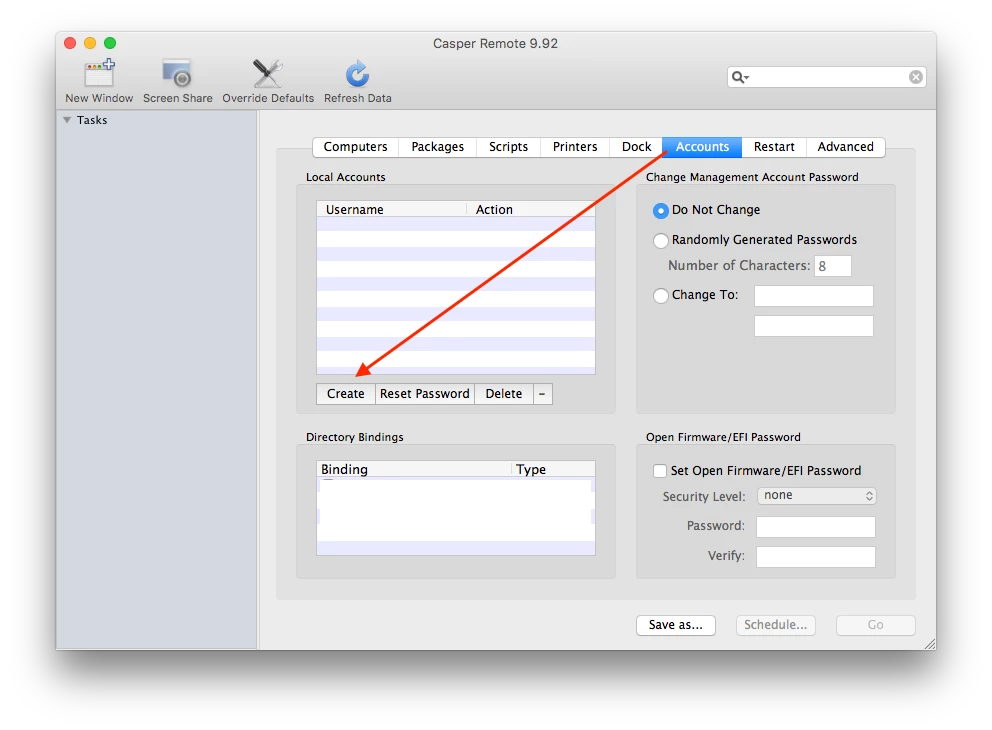The width and height of the screenshot is (992, 730).
Task: Open the Restart tab
Action: 774,147
